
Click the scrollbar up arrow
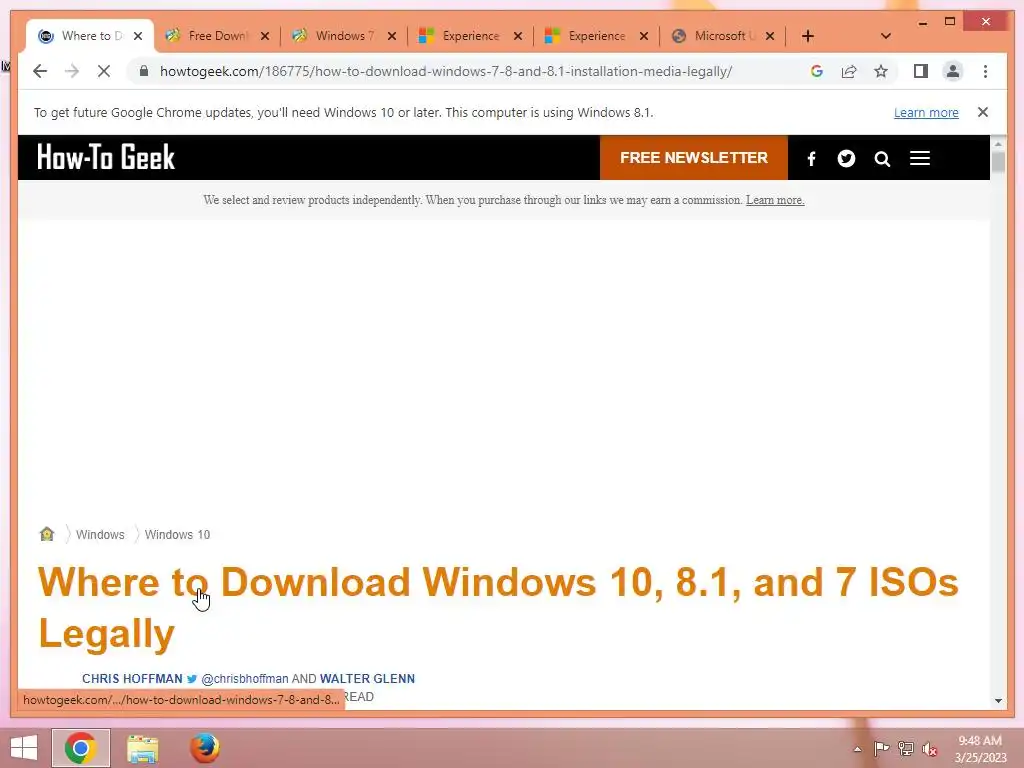pos(998,143)
